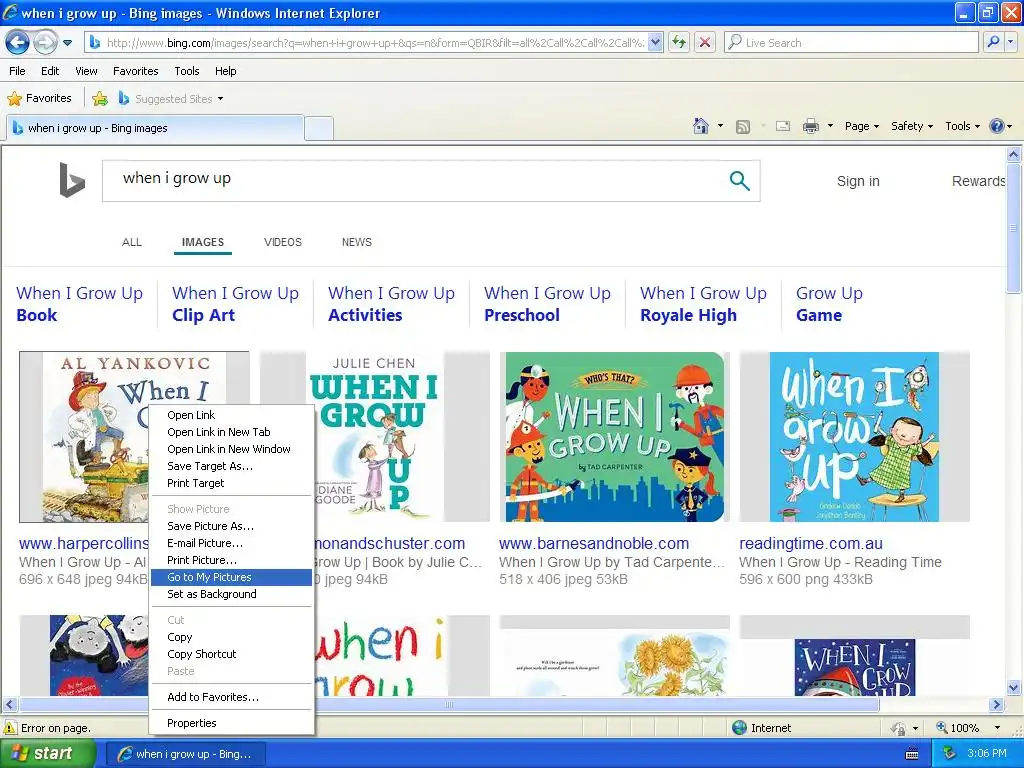Viewport: 1024px width, 768px height.
Task: Click the red Stop loading icon
Action: [705, 42]
